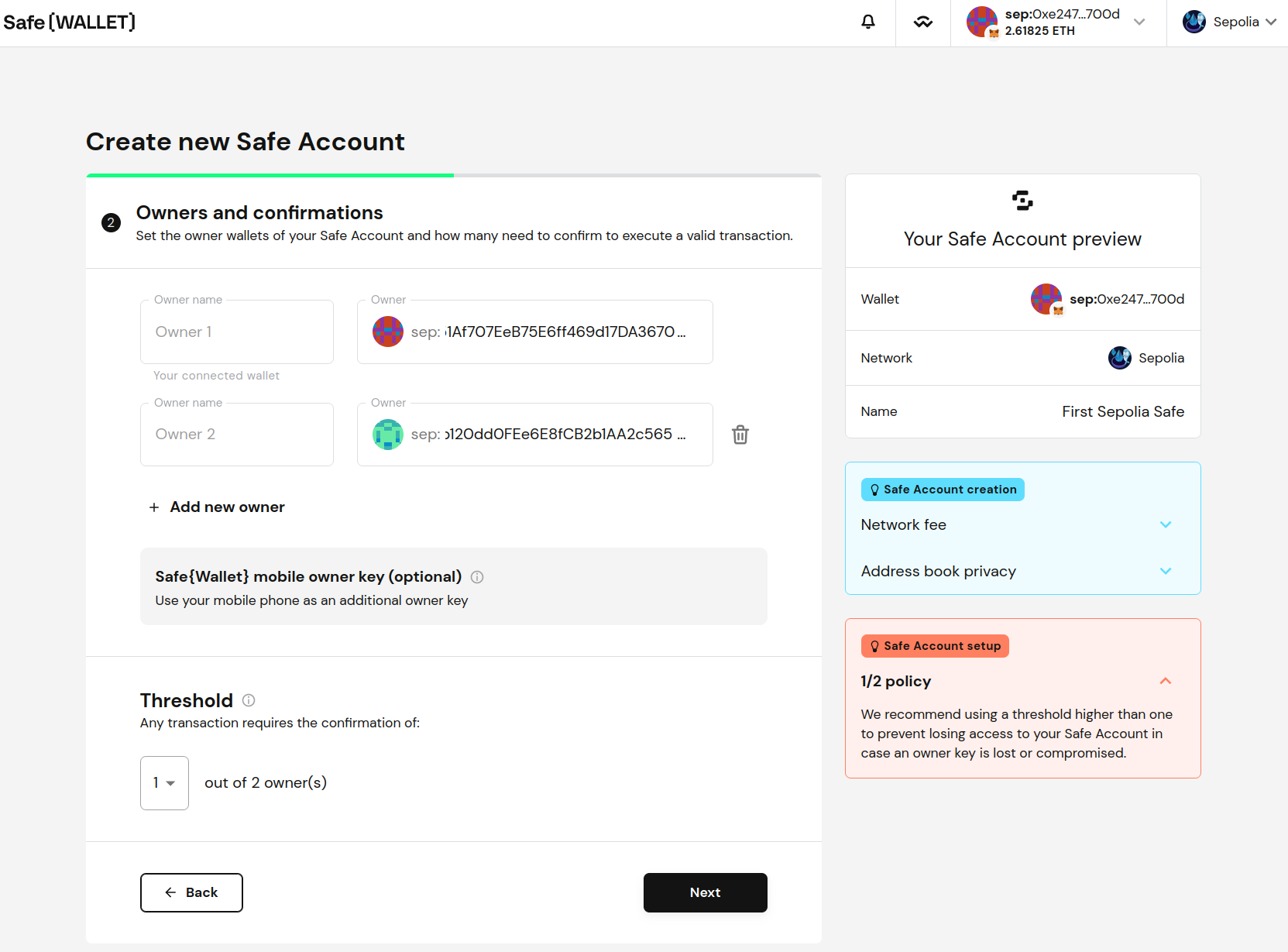Show info for mobile owner key
The width and height of the screenshot is (1288, 952).
(477, 577)
